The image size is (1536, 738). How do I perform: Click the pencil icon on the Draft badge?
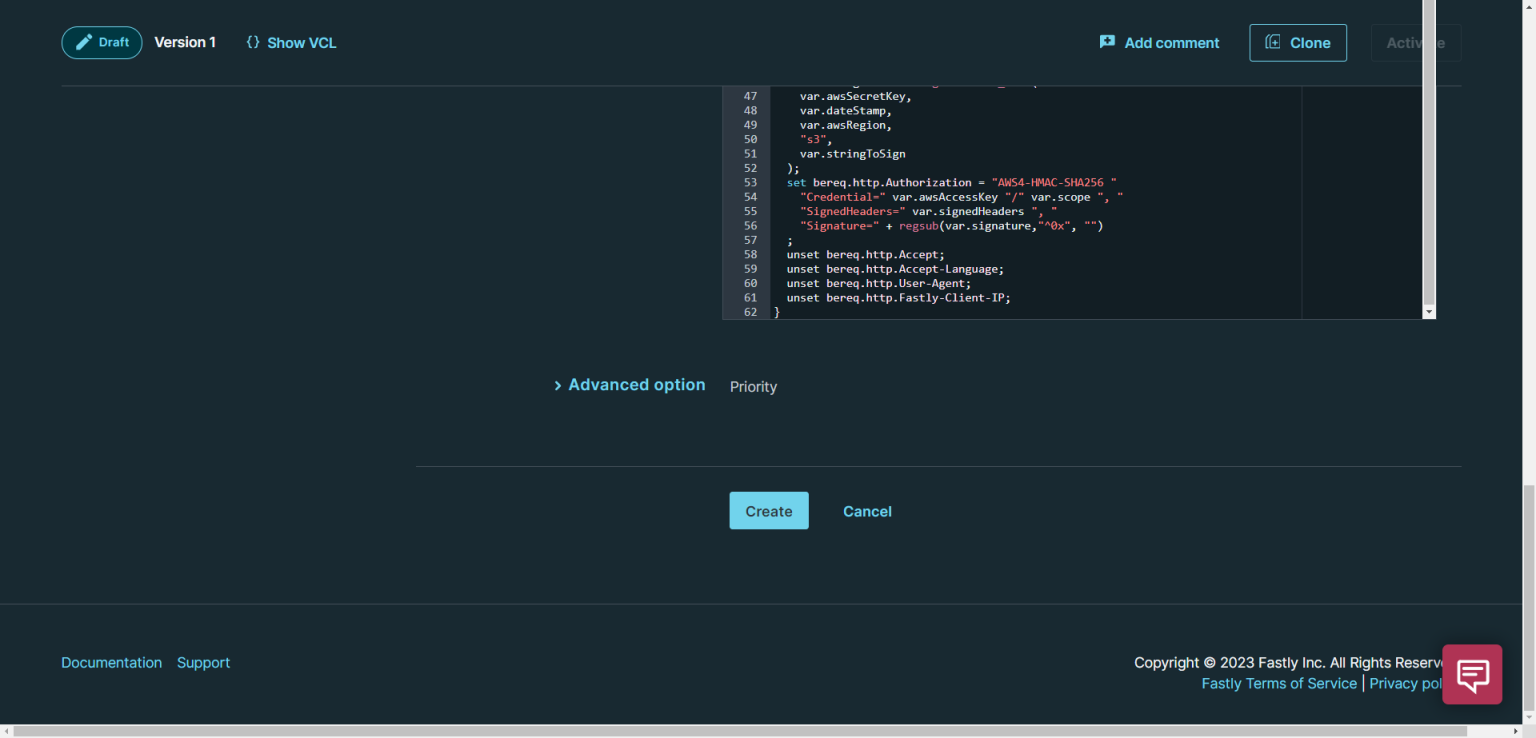(x=84, y=42)
